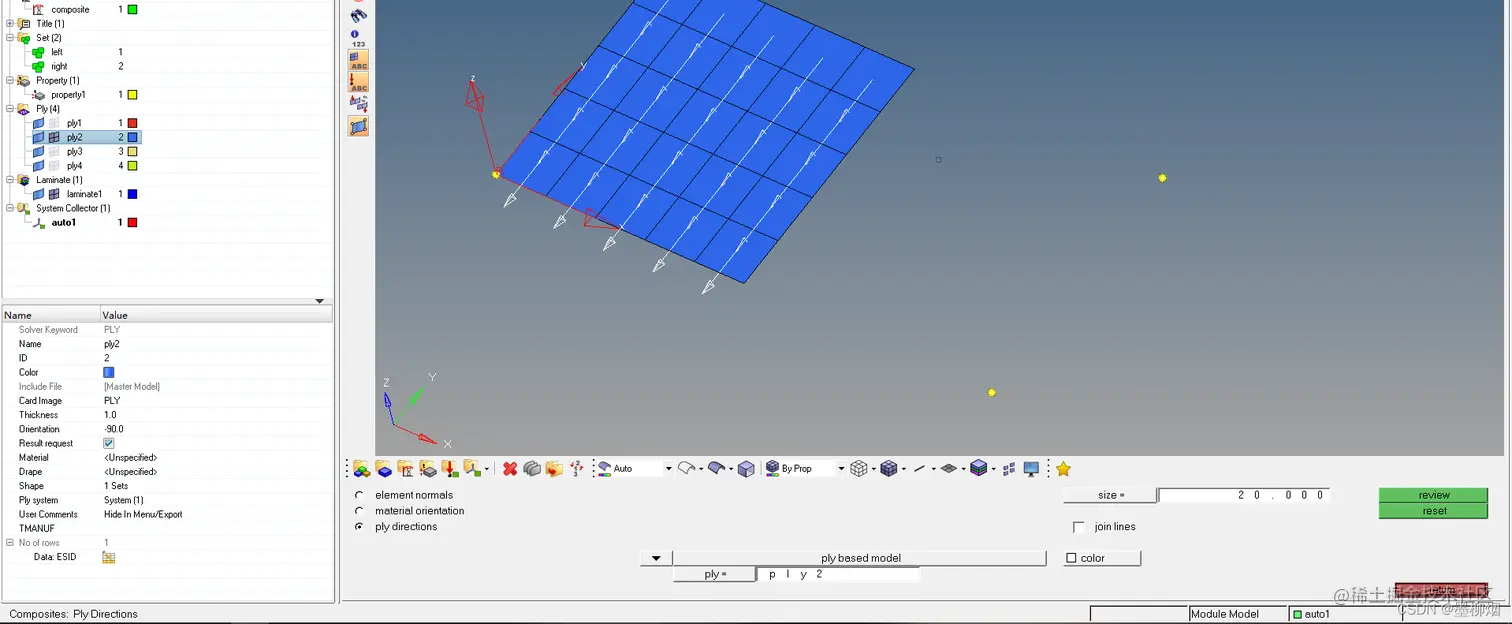Click the Load Collectors icon
This screenshot has width=1512, height=624.
[450, 468]
